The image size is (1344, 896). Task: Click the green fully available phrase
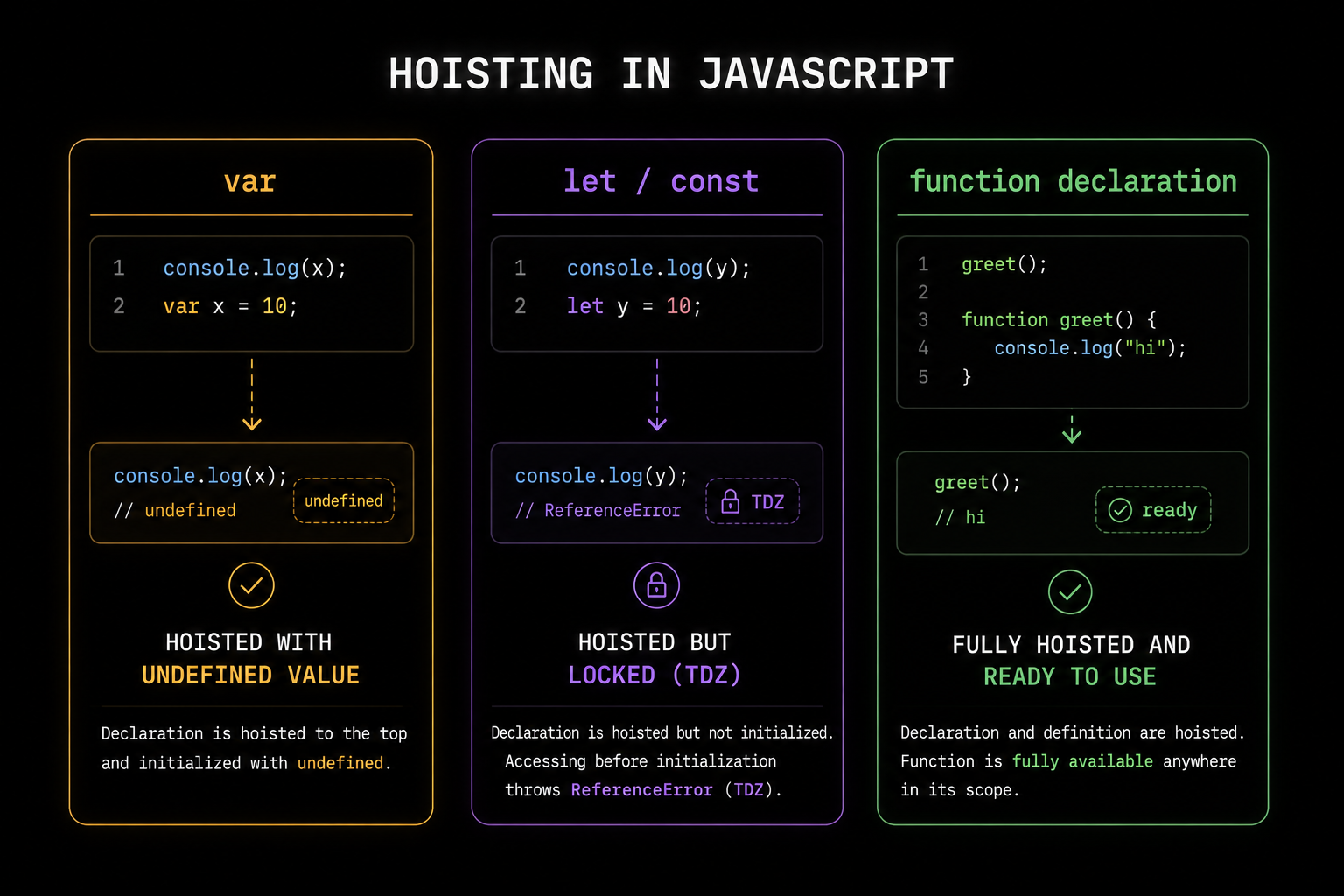coord(1082,761)
